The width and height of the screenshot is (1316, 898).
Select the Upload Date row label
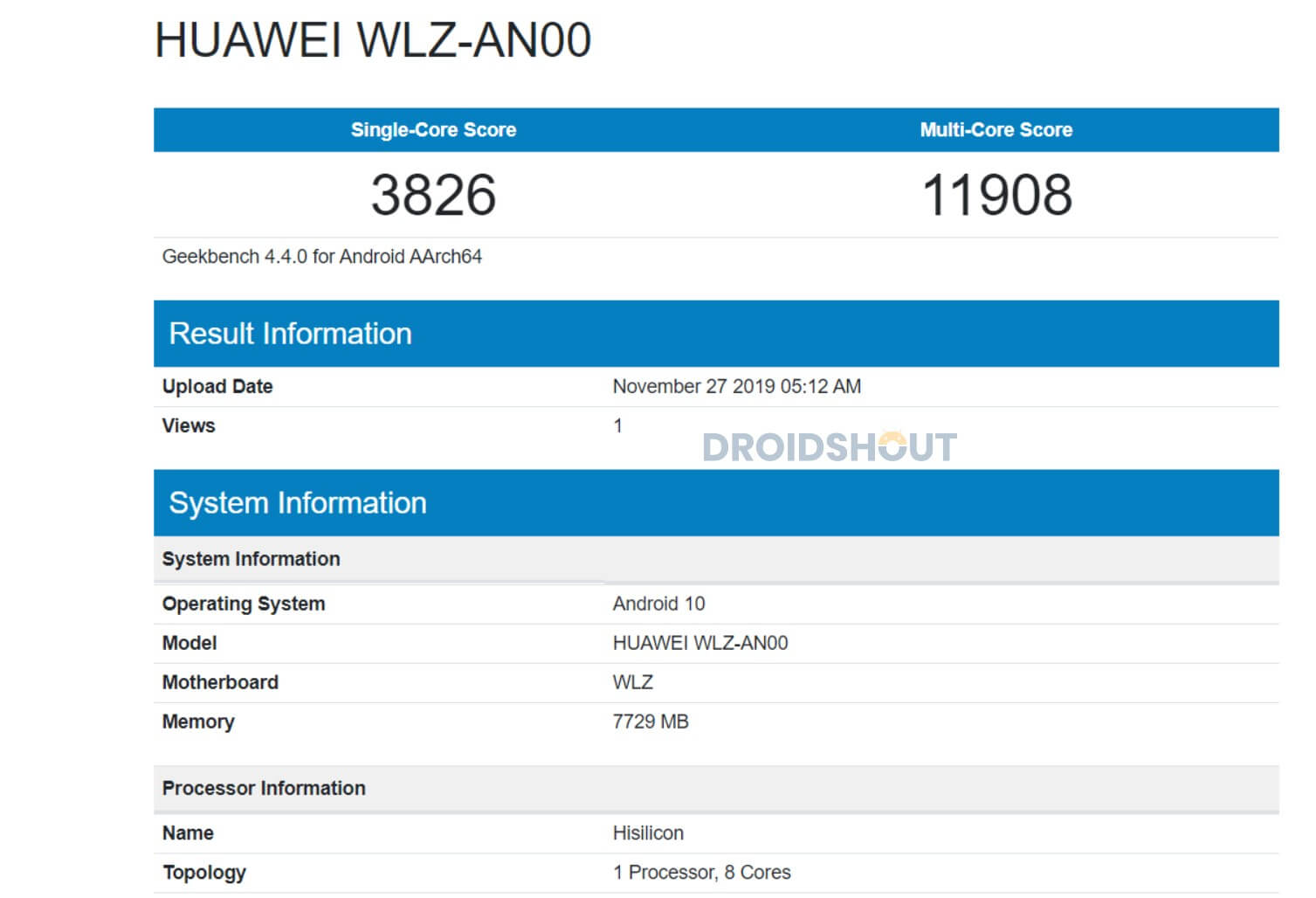pyautogui.click(x=217, y=386)
